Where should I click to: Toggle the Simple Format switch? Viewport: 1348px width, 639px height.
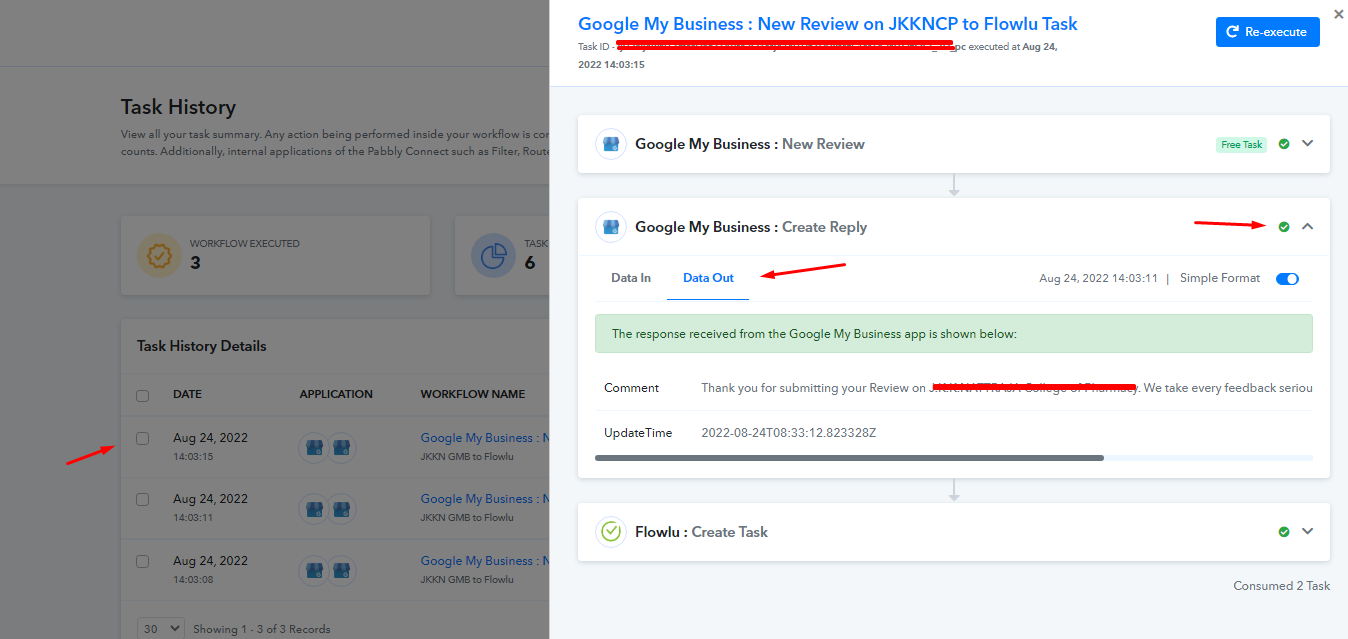click(x=1287, y=279)
